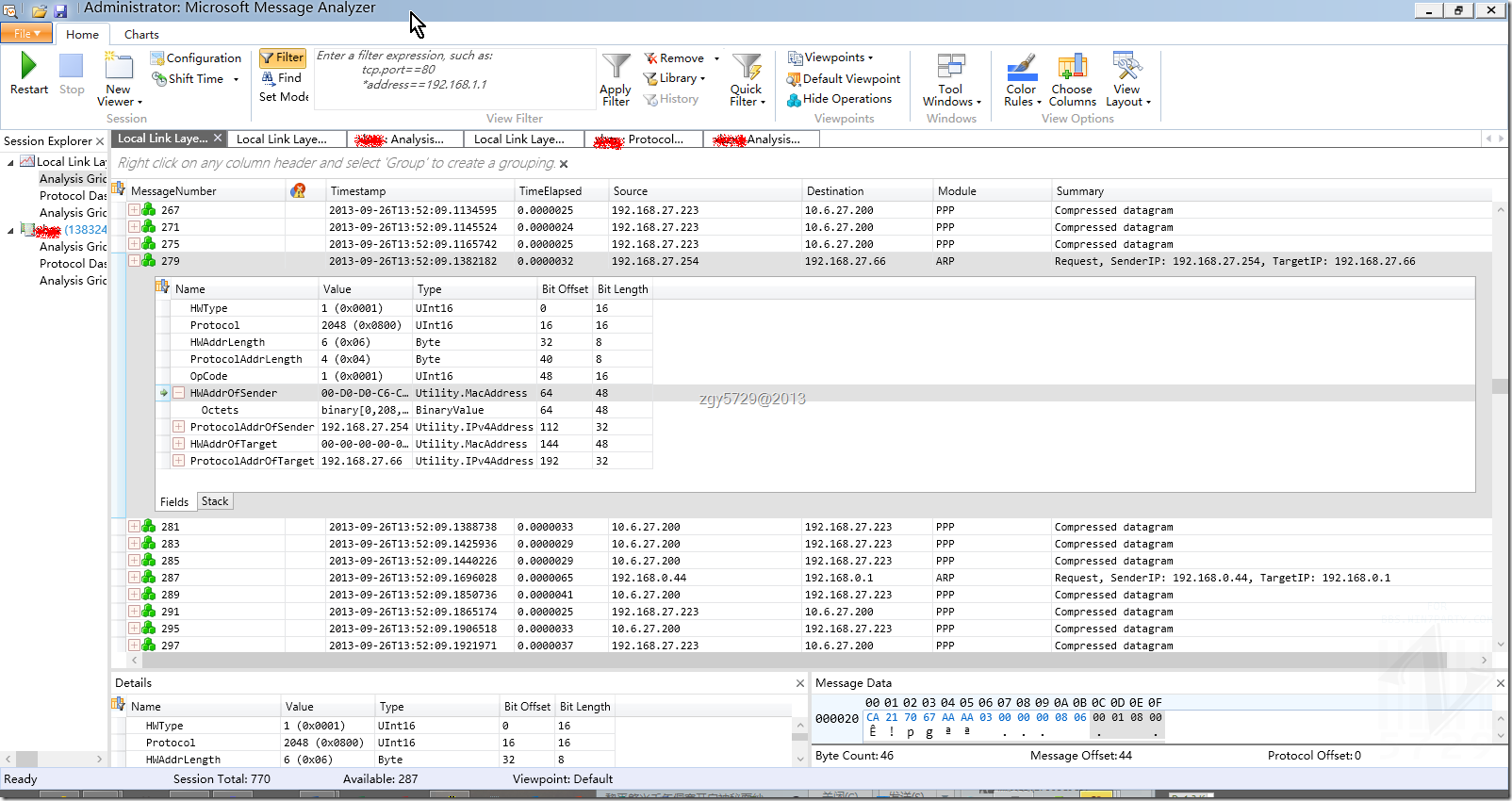Close the active Local Link Layer tab
Screen dimensions: 1512x801
[x=218, y=139]
